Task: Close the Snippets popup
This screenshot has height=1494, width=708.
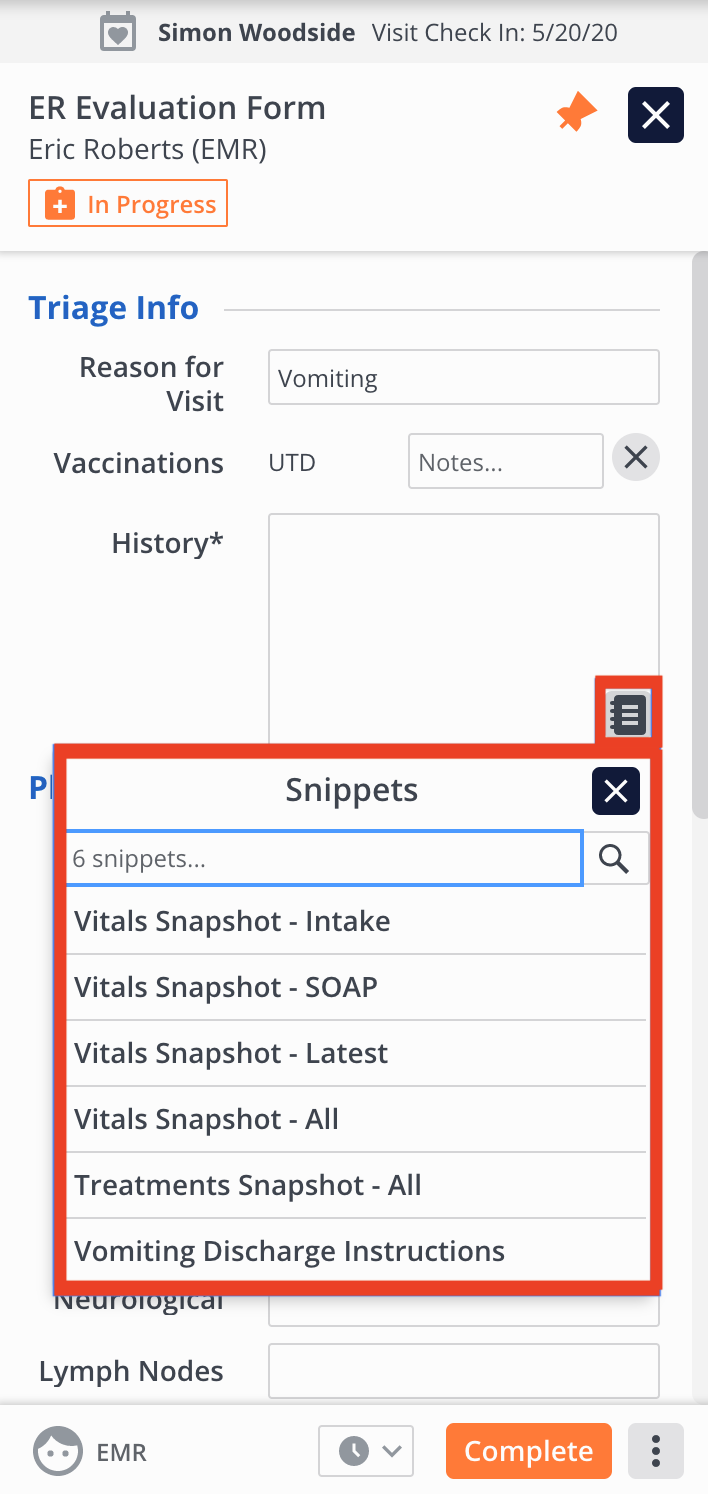Action: (x=615, y=792)
